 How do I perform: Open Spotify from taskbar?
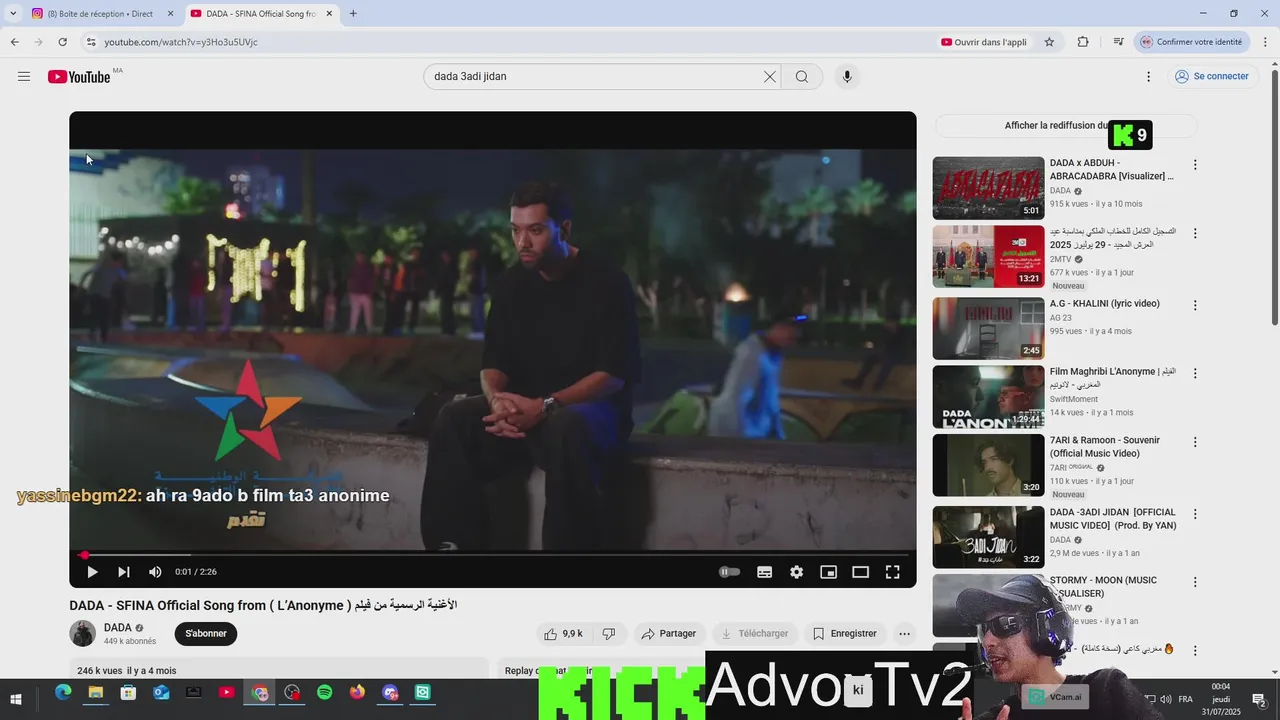[x=325, y=692]
